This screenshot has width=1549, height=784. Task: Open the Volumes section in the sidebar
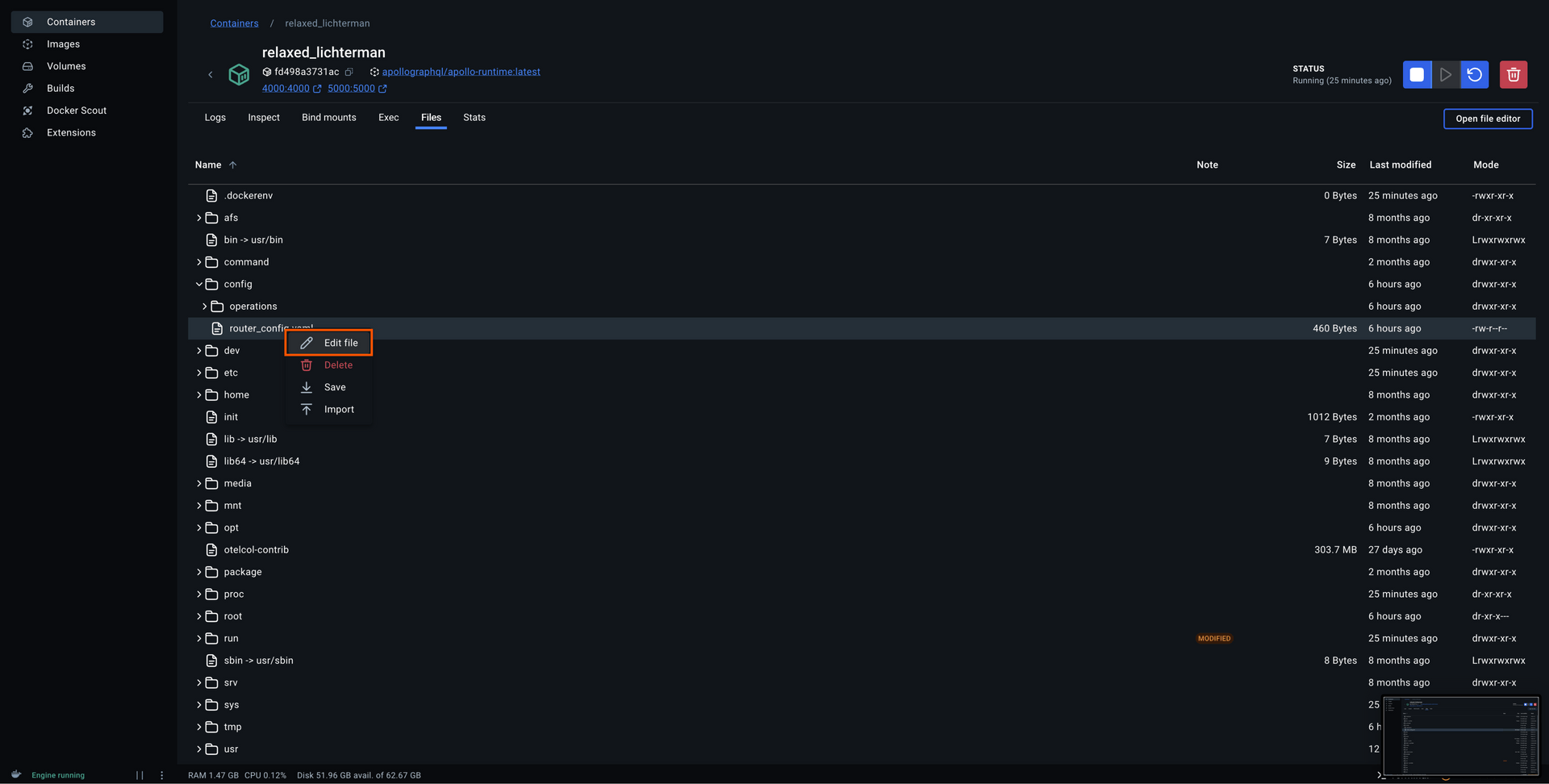(65, 65)
